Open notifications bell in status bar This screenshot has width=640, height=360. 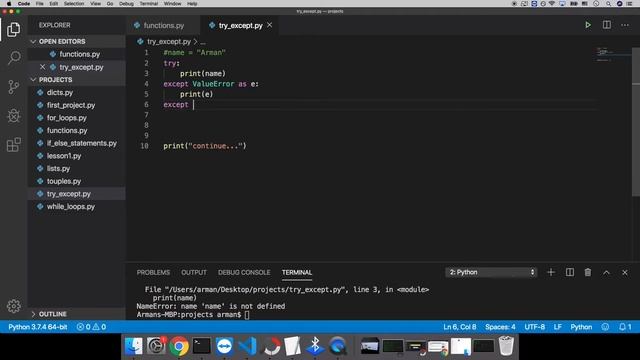pos(625,327)
